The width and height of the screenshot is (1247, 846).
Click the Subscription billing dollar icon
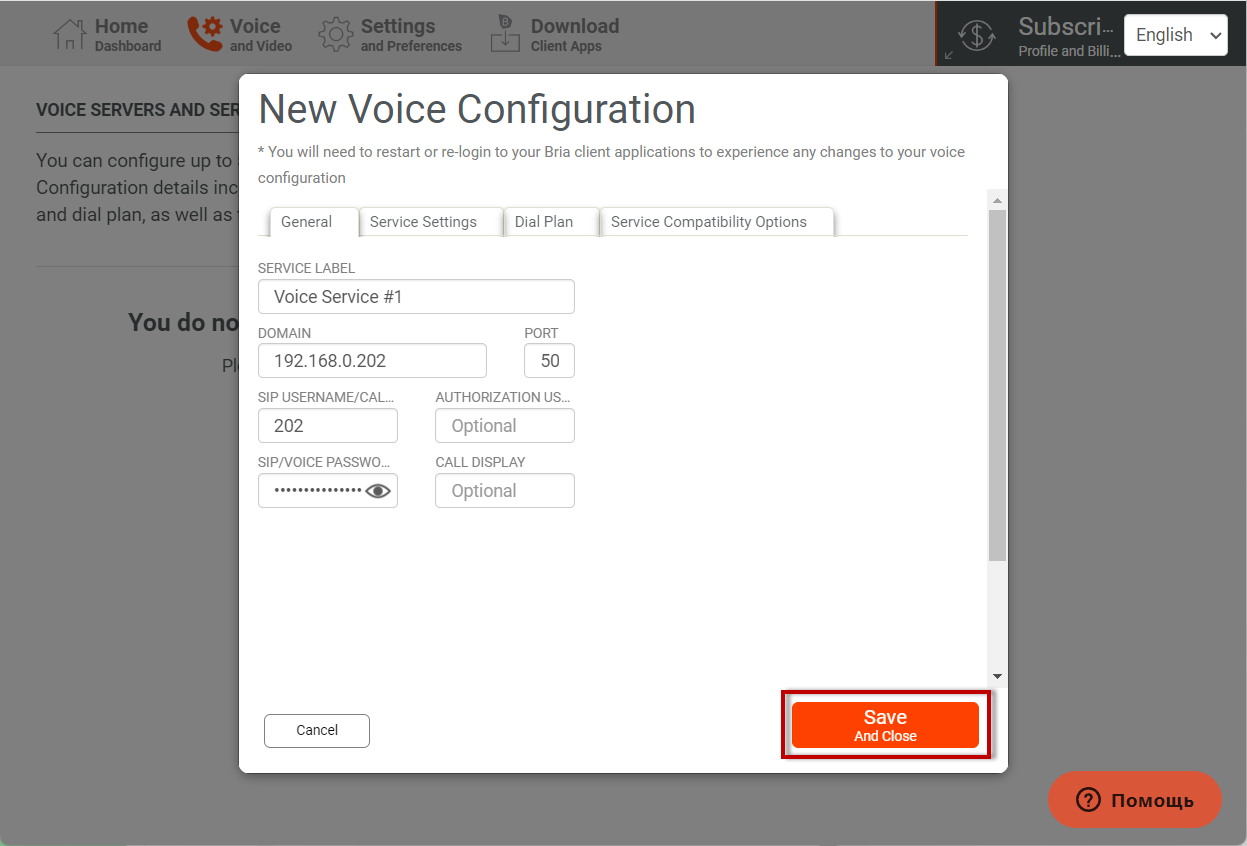tap(976, 35)
